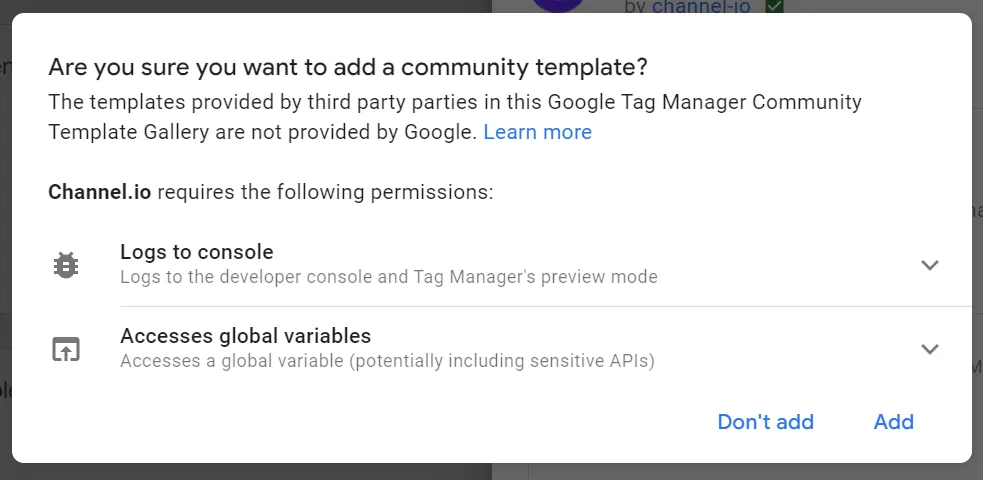983x480 pixels.
Task: Click the divider between permission rows
Action: pos(545,306)
